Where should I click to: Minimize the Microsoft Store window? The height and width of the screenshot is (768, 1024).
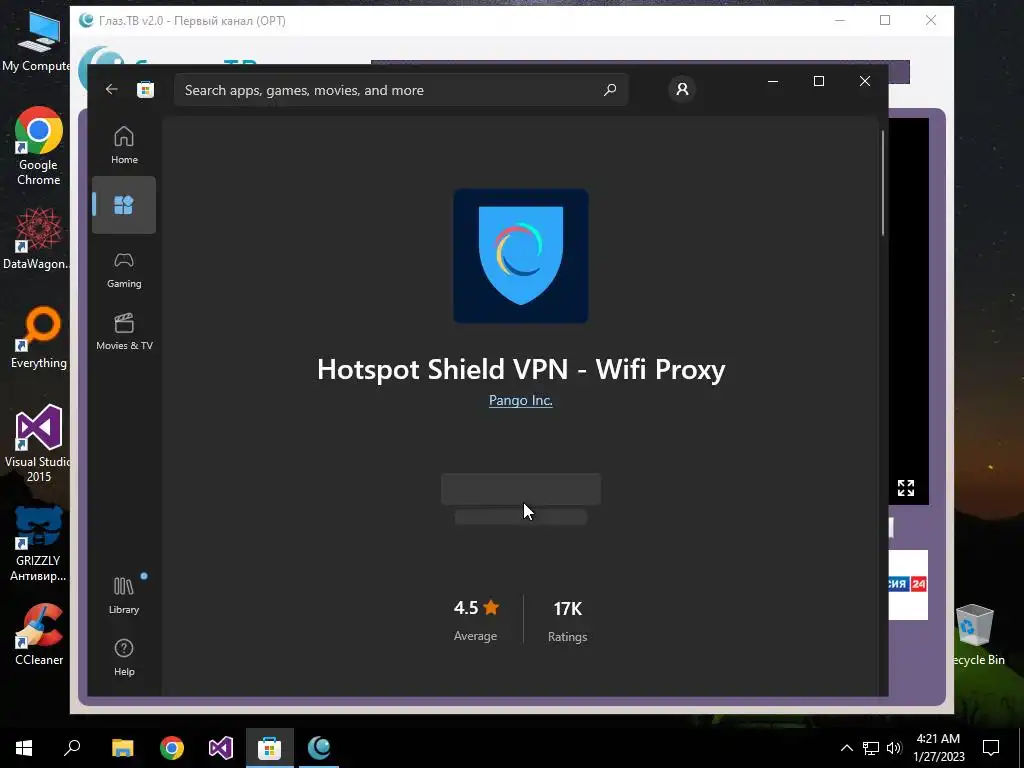773,81
